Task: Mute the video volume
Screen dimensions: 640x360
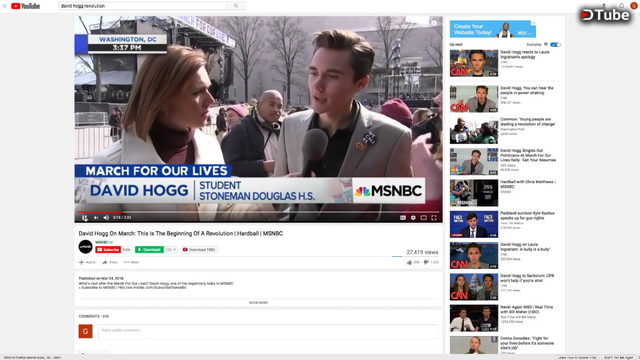Action: click(106, 218)
